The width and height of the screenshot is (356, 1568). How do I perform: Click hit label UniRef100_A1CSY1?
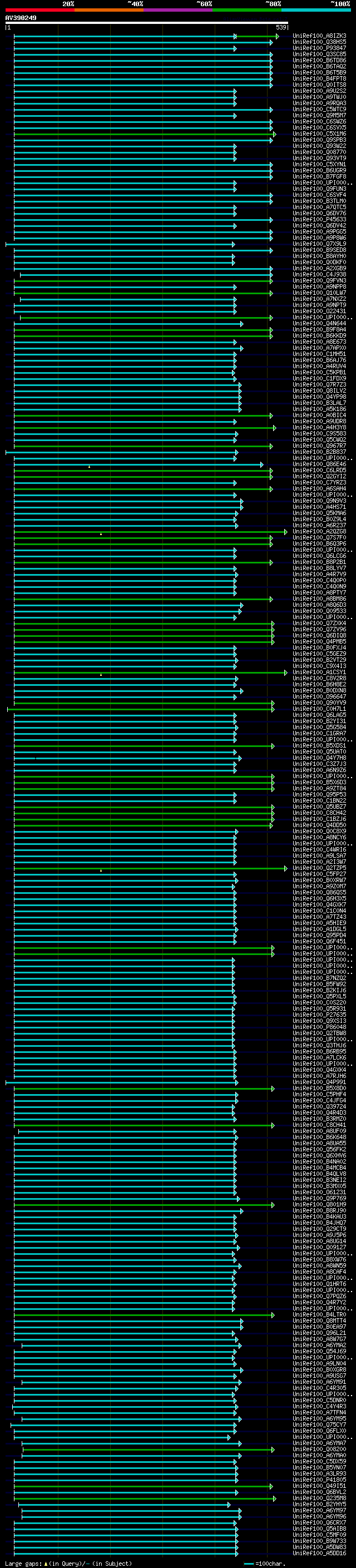pos(319,672)
